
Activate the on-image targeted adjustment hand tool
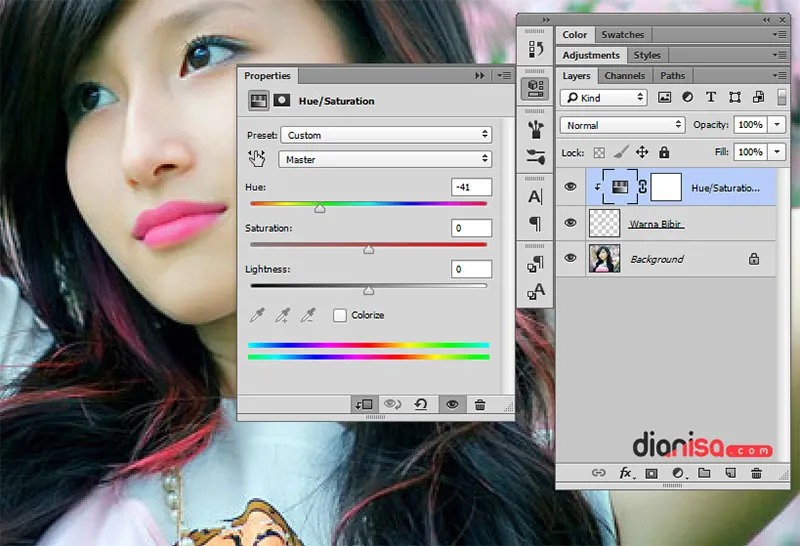[x=257, y=158]
